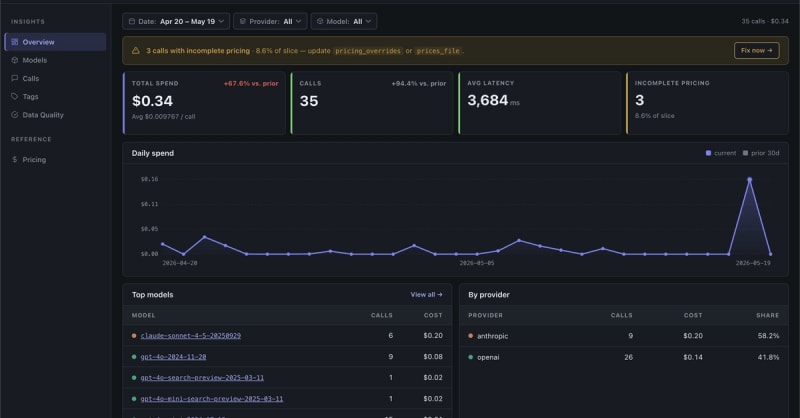This screenshot has height=418, width=800.
Task: Toggle the current series in chart legend
Action: point(720,153)
